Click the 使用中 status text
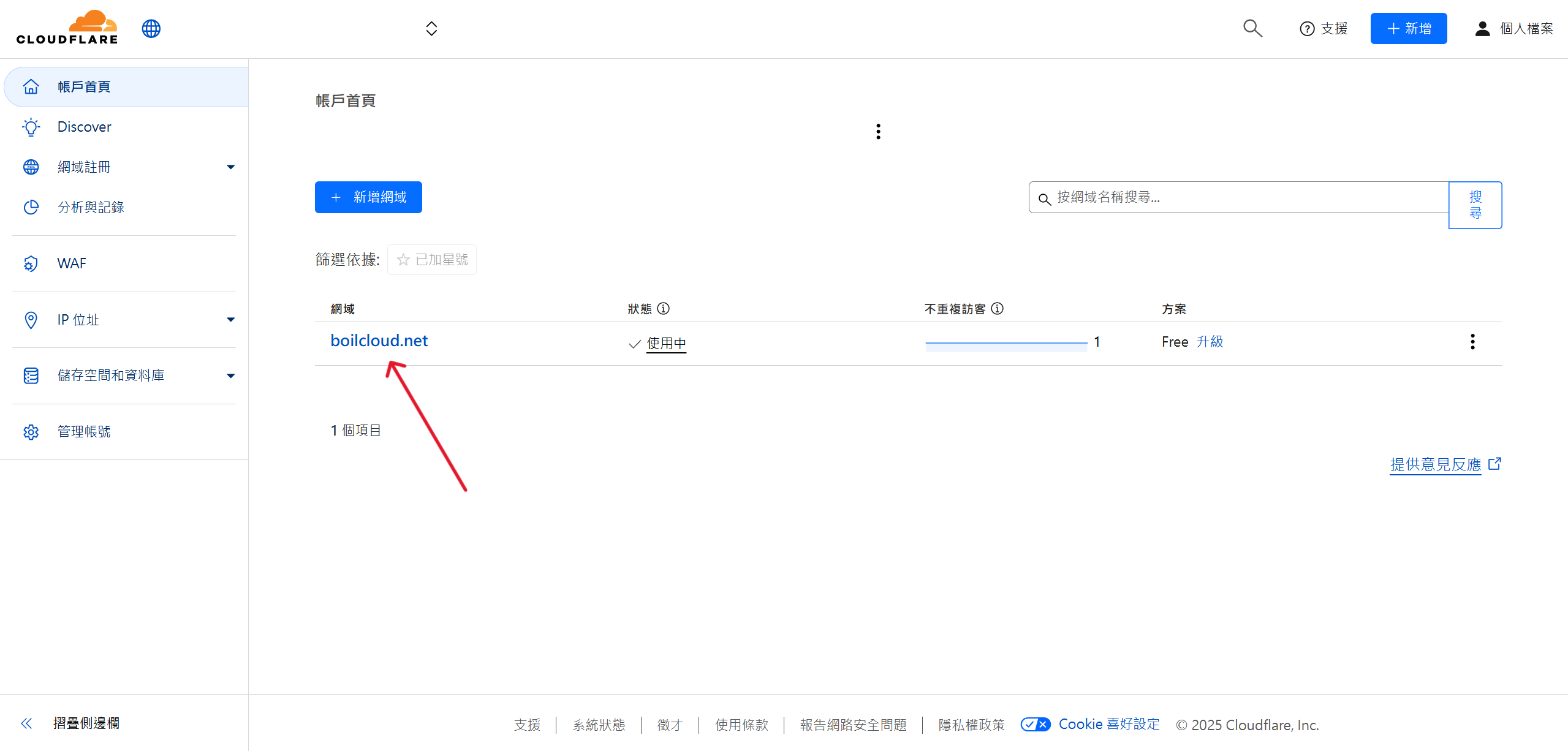 coord(666,343)
